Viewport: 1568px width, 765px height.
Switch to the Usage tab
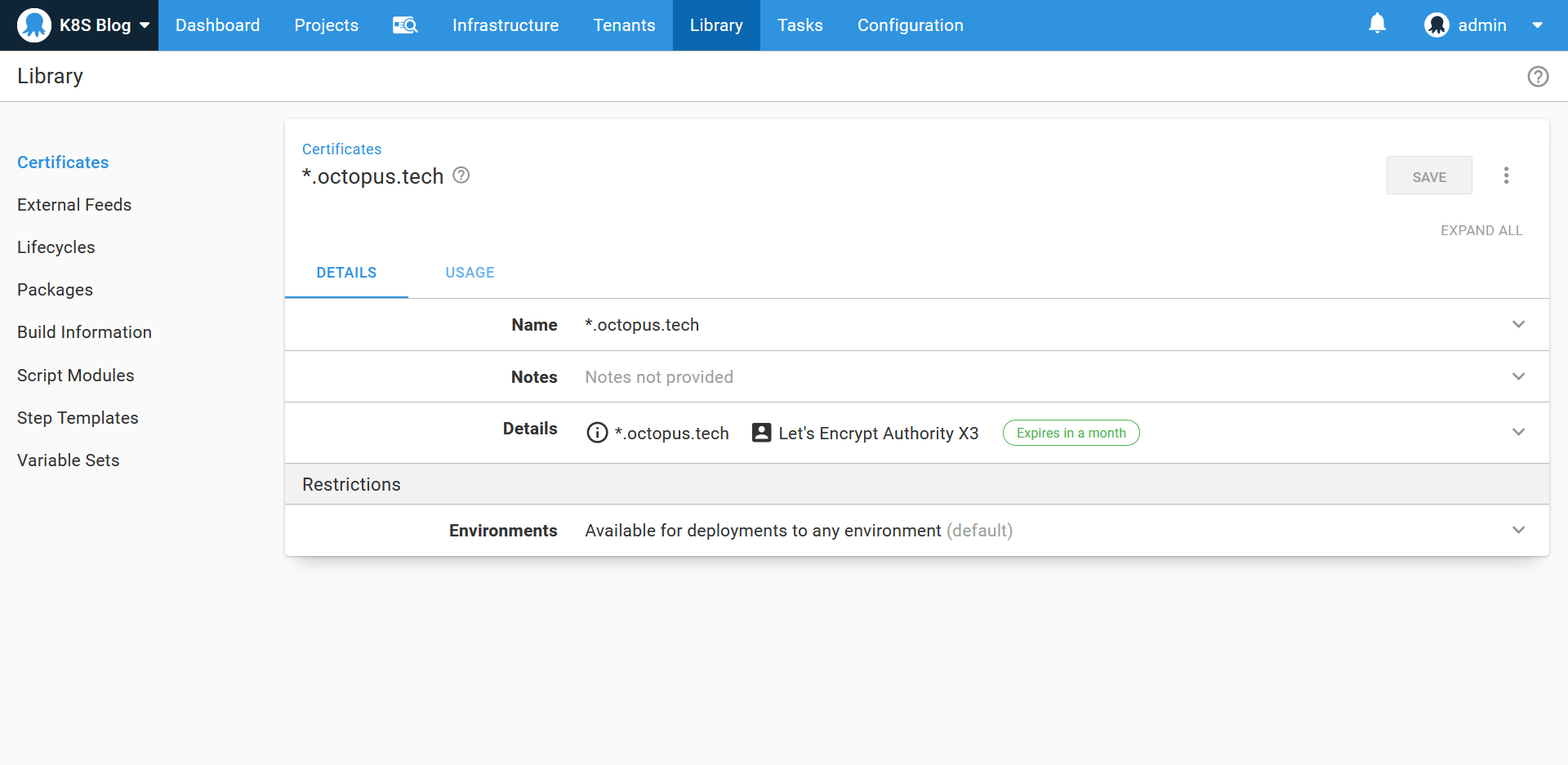pos(470,273)
